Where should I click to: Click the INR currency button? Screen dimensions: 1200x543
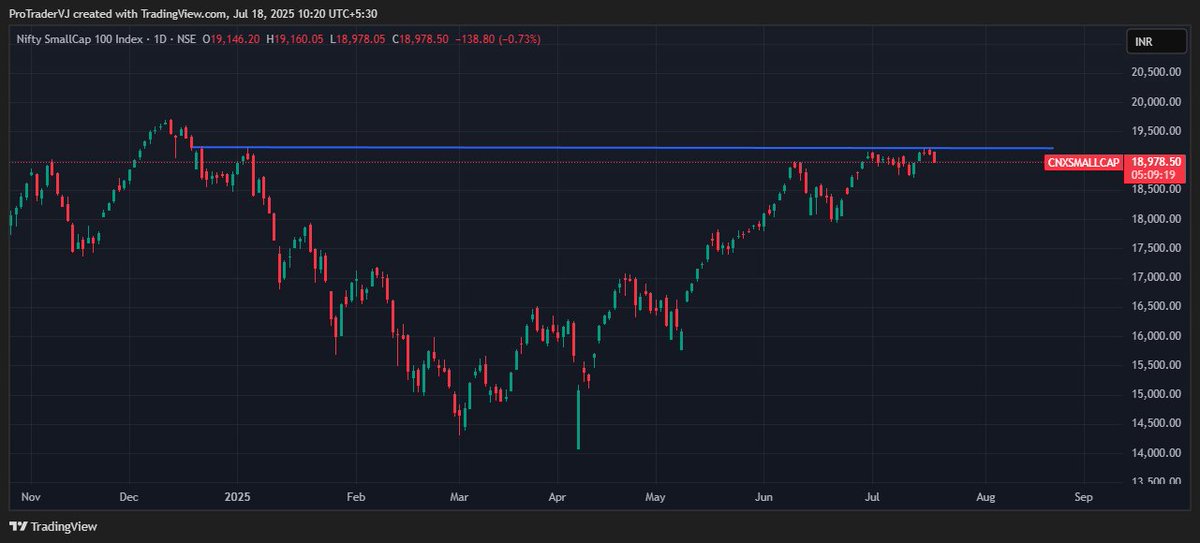pos(1155,41)
